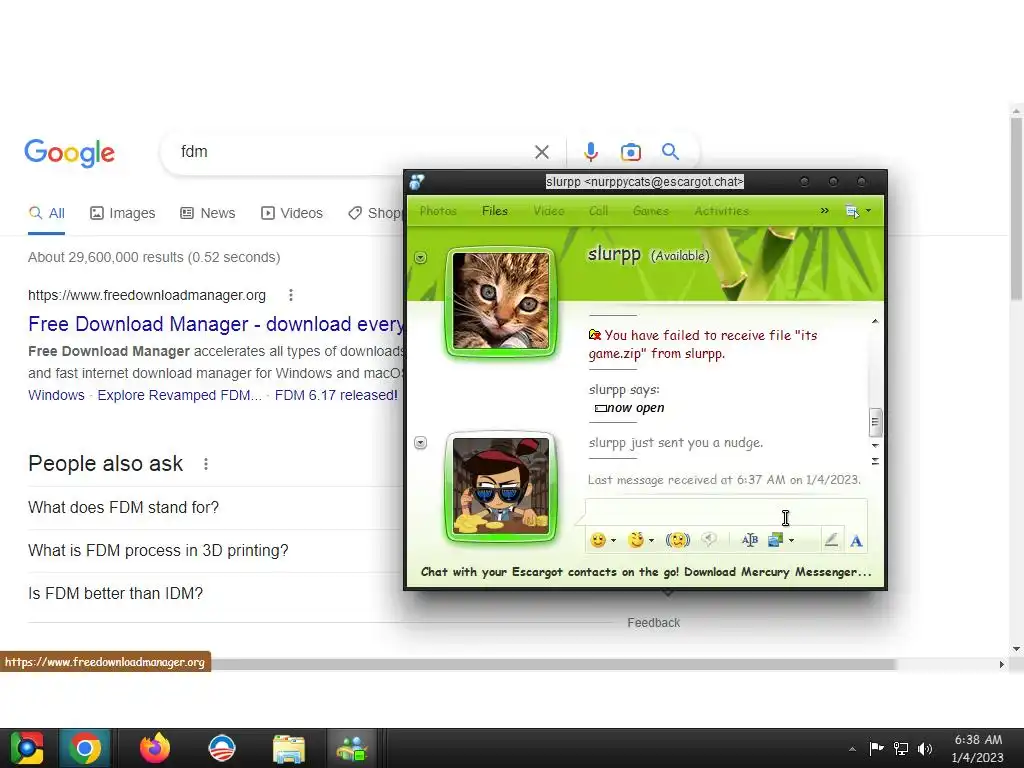The width and height of the screenshot is (1024, 768).
Task: Switch to the Videos results tab
Action: coord(291,213)
